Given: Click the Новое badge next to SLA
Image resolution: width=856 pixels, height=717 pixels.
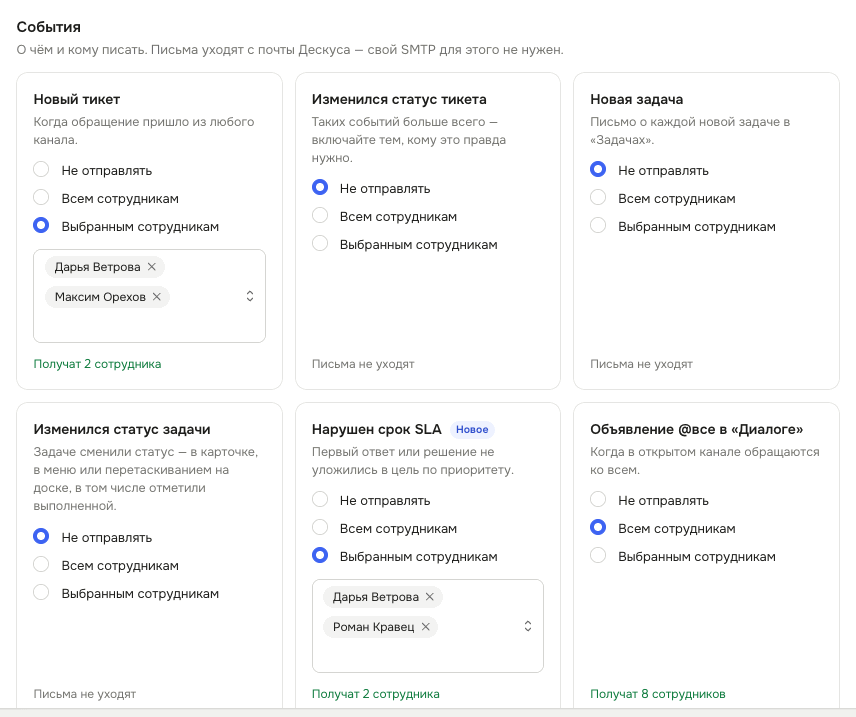Looking at the screenshot, I should click(x=472, y=430).
